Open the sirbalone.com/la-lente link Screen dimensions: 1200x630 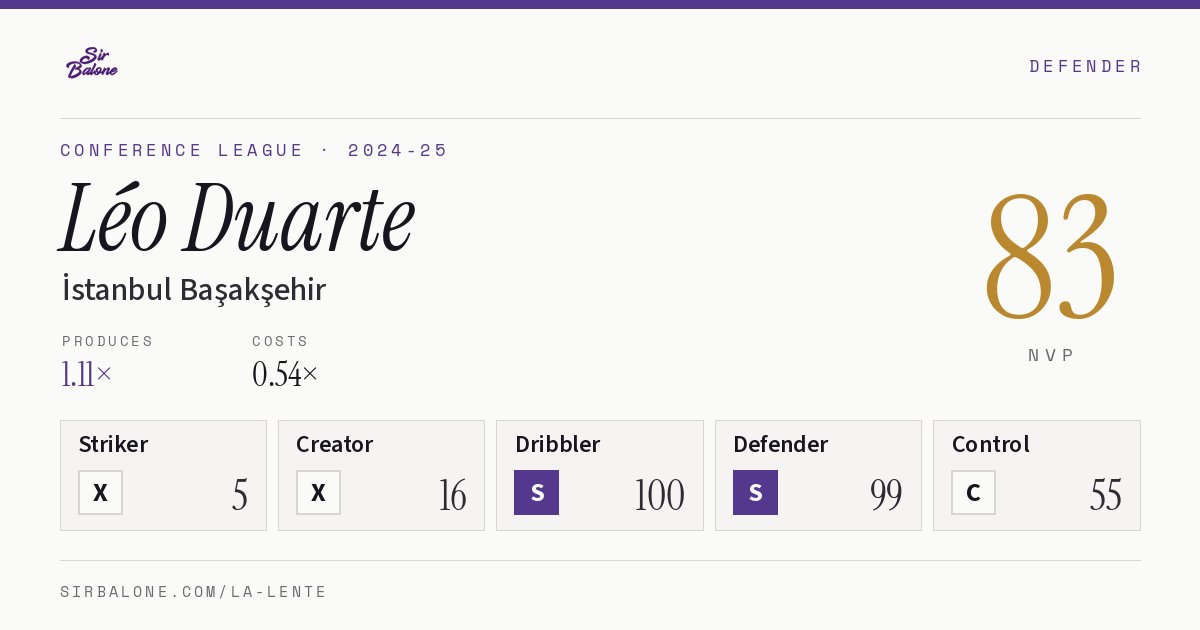pos(194,592)
